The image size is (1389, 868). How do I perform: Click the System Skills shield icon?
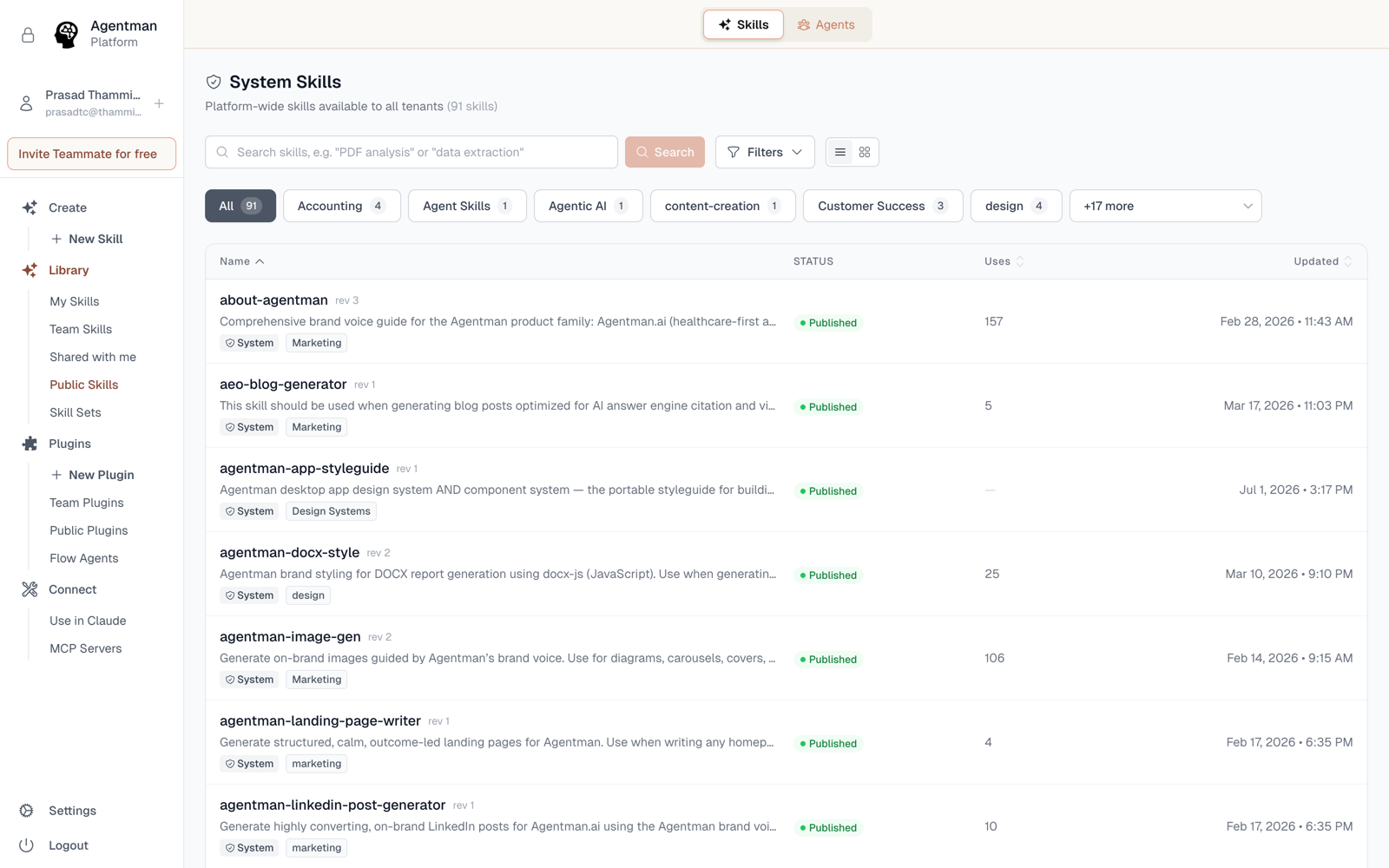pyautogui.click(x=214, y=82)
